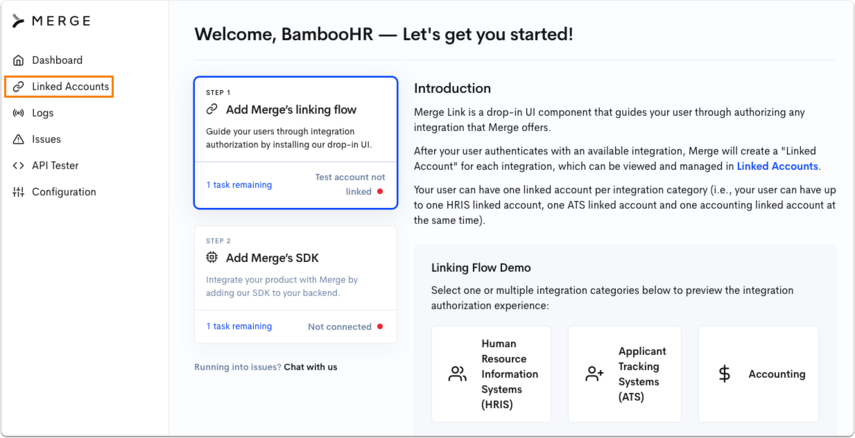Open the API Tester page

[55, 165]
